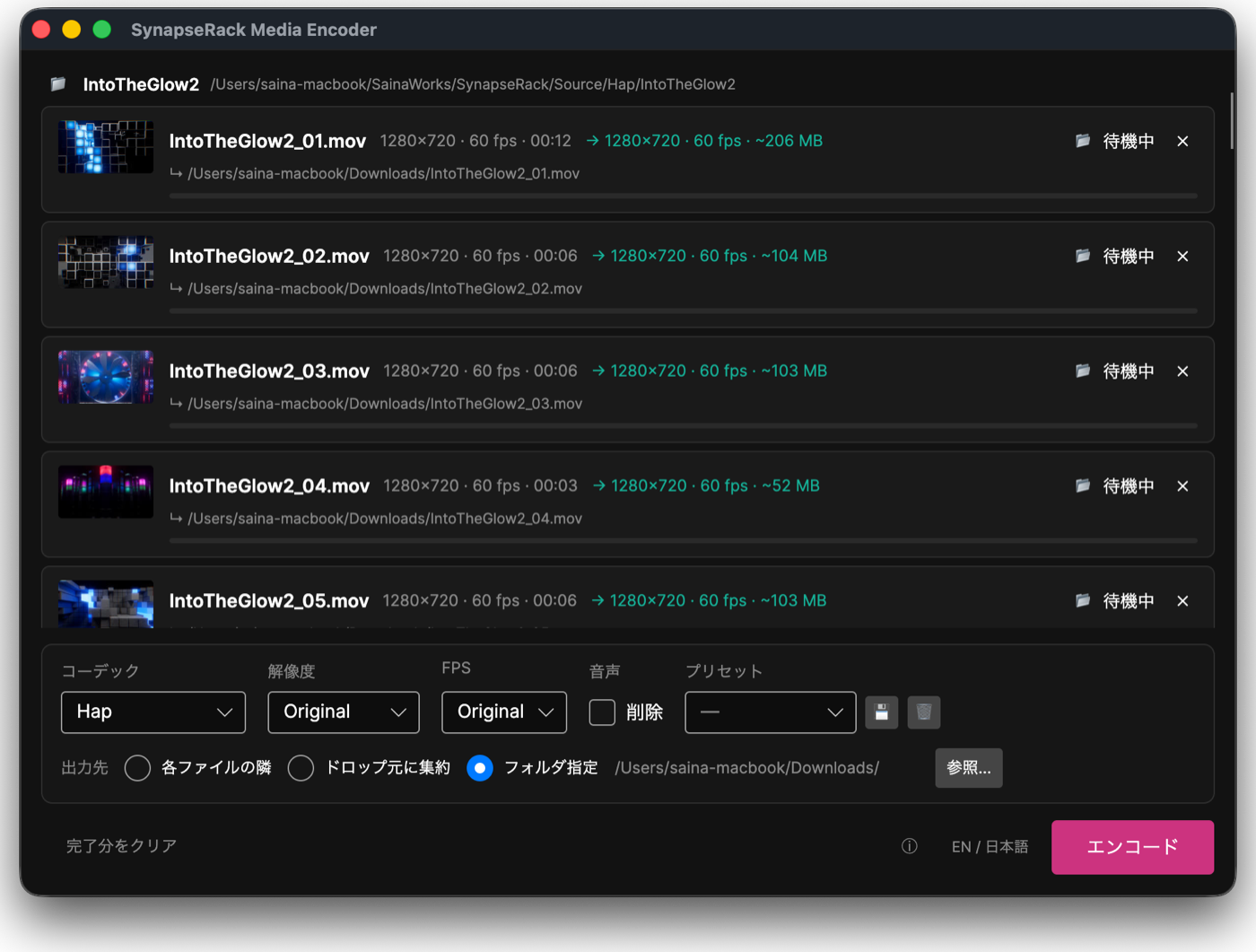This screenshot has width=1256, height=952.
Task: Click the IntoTheGlow2_02.mov progress bar
Action: [x=683, y=310]
